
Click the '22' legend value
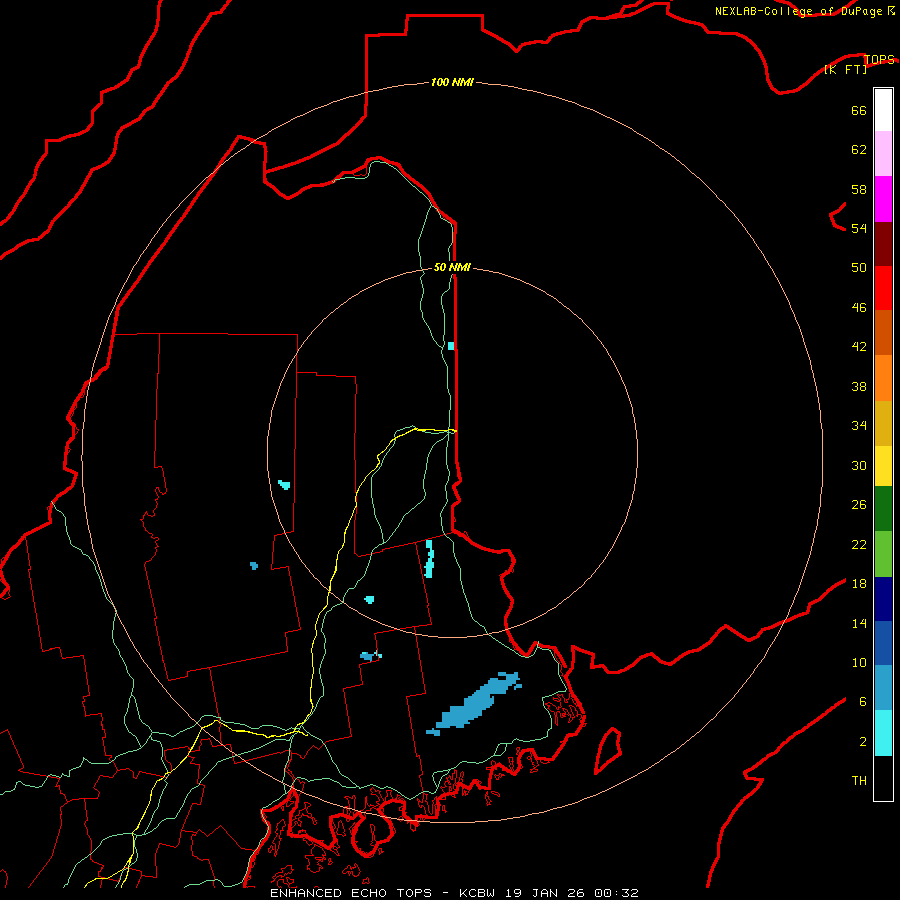(859, 544)
